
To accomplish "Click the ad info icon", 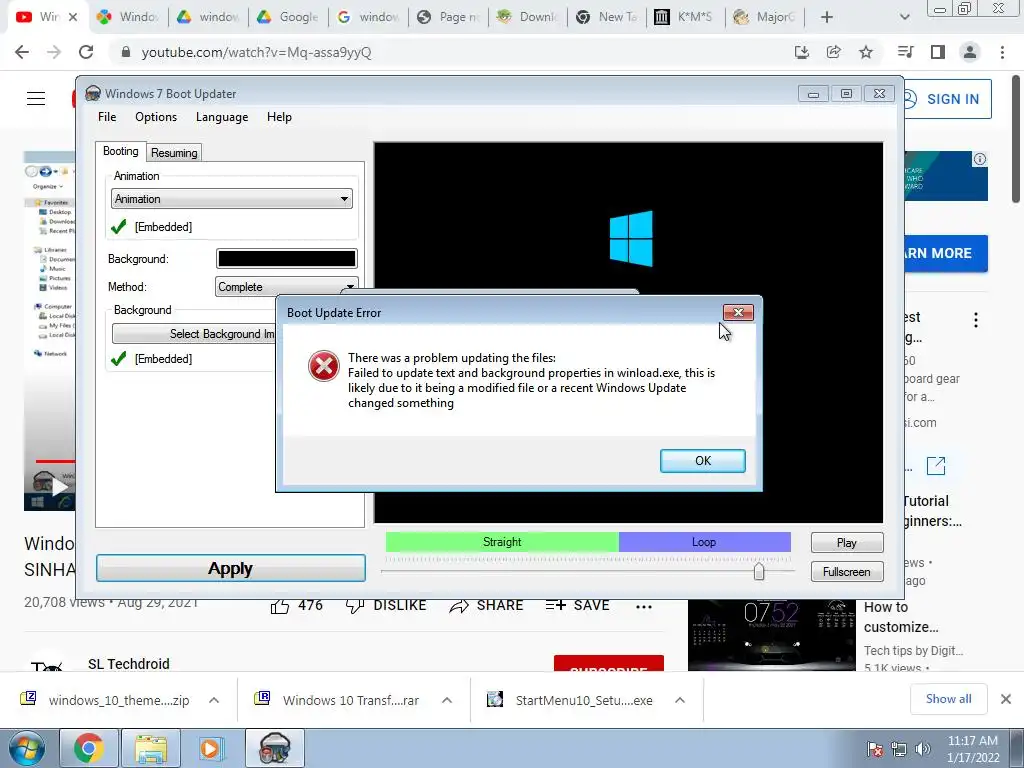I will pos(980,159).
